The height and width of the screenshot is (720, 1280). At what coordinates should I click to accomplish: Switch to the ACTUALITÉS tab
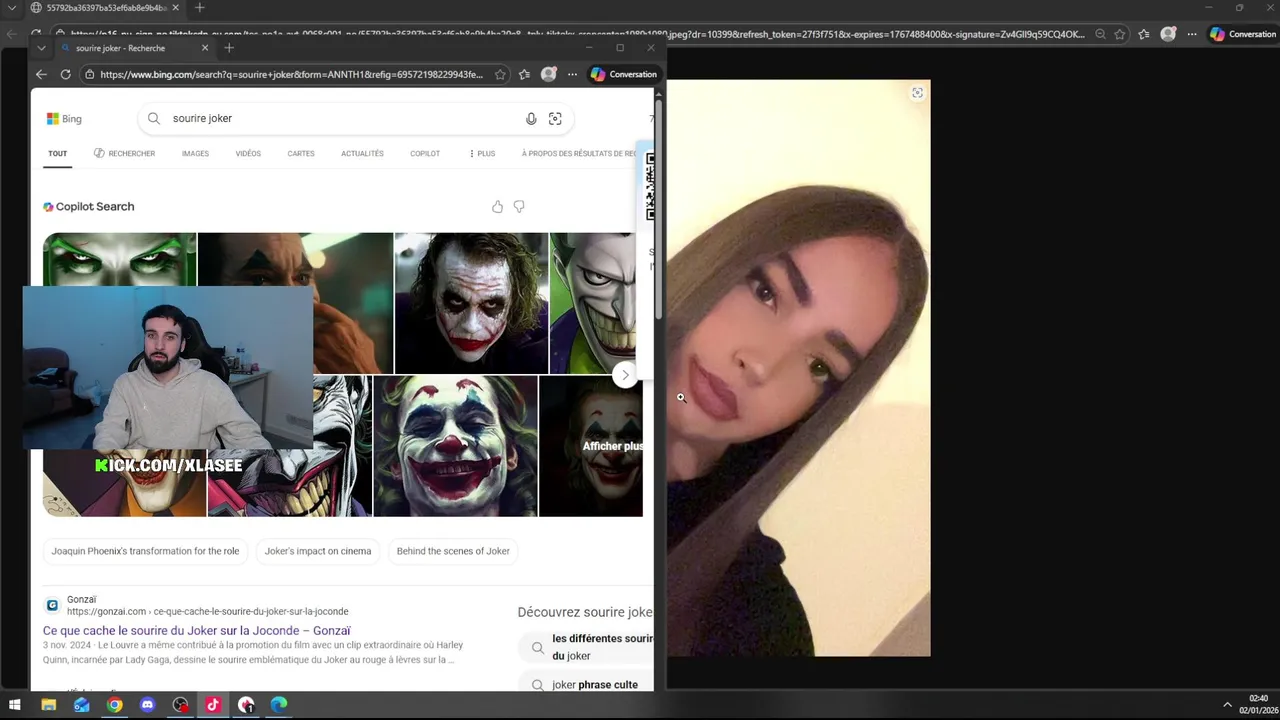[362, 154]
